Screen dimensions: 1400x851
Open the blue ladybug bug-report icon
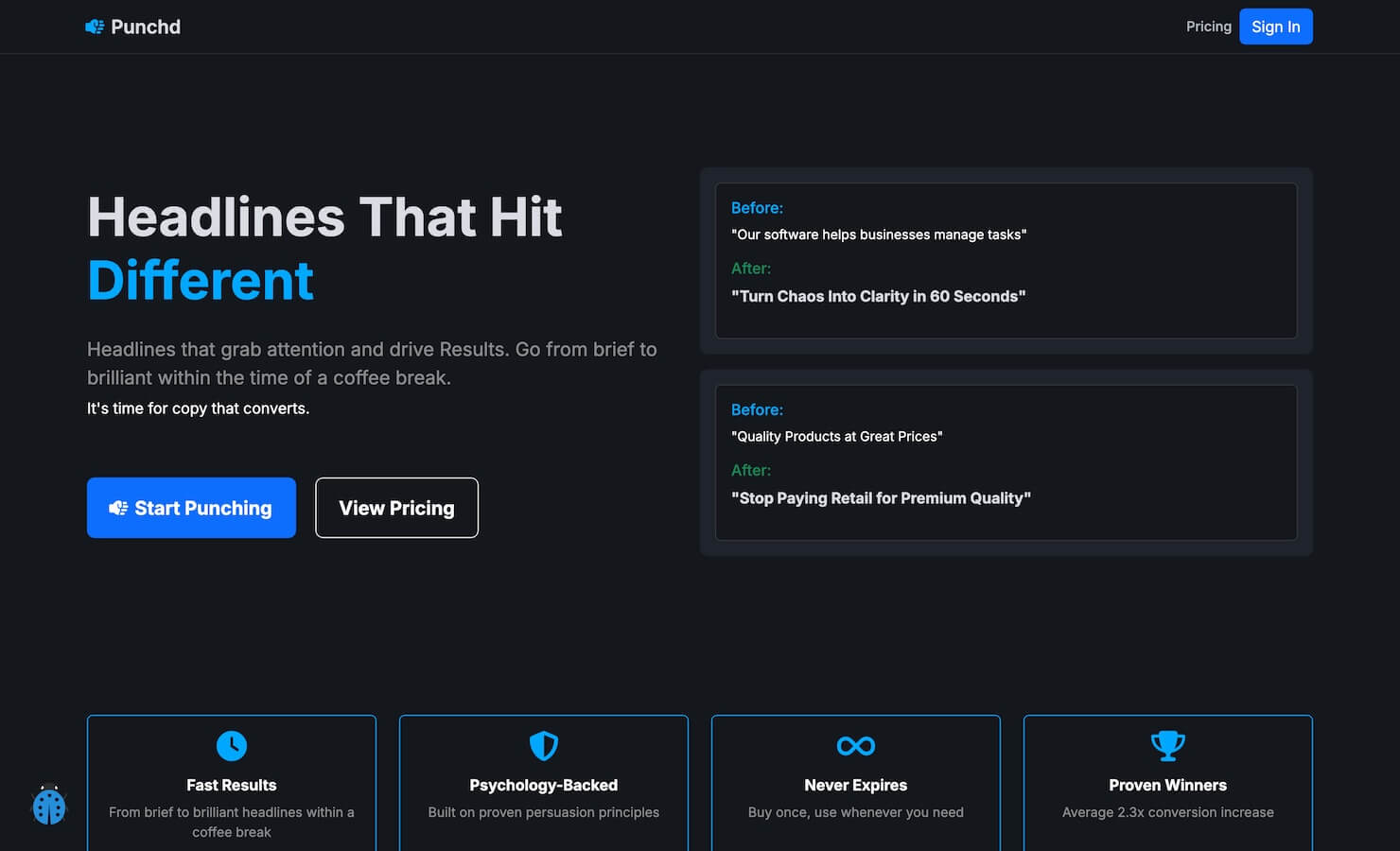tap(49, 806)
